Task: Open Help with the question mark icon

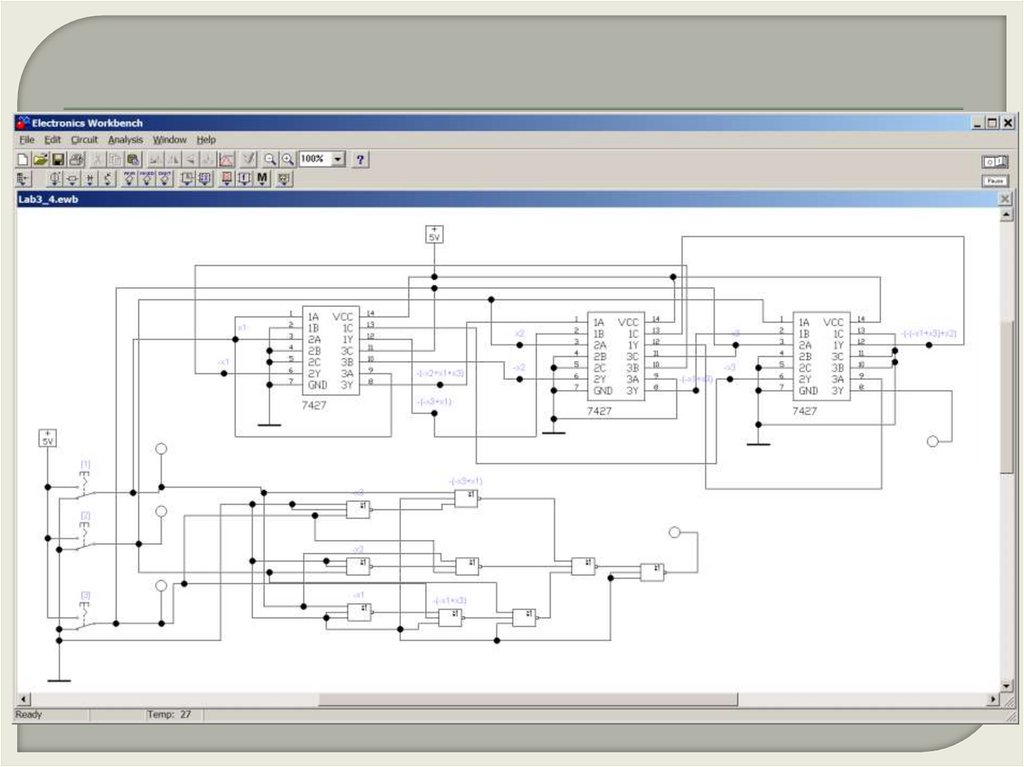Action: (x=360, y=159)
